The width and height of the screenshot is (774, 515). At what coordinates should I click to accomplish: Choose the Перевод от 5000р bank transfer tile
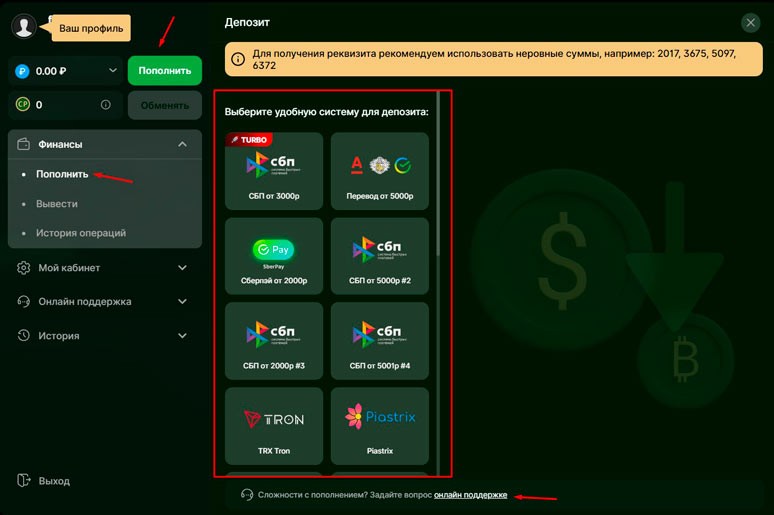tap(380, 170)
